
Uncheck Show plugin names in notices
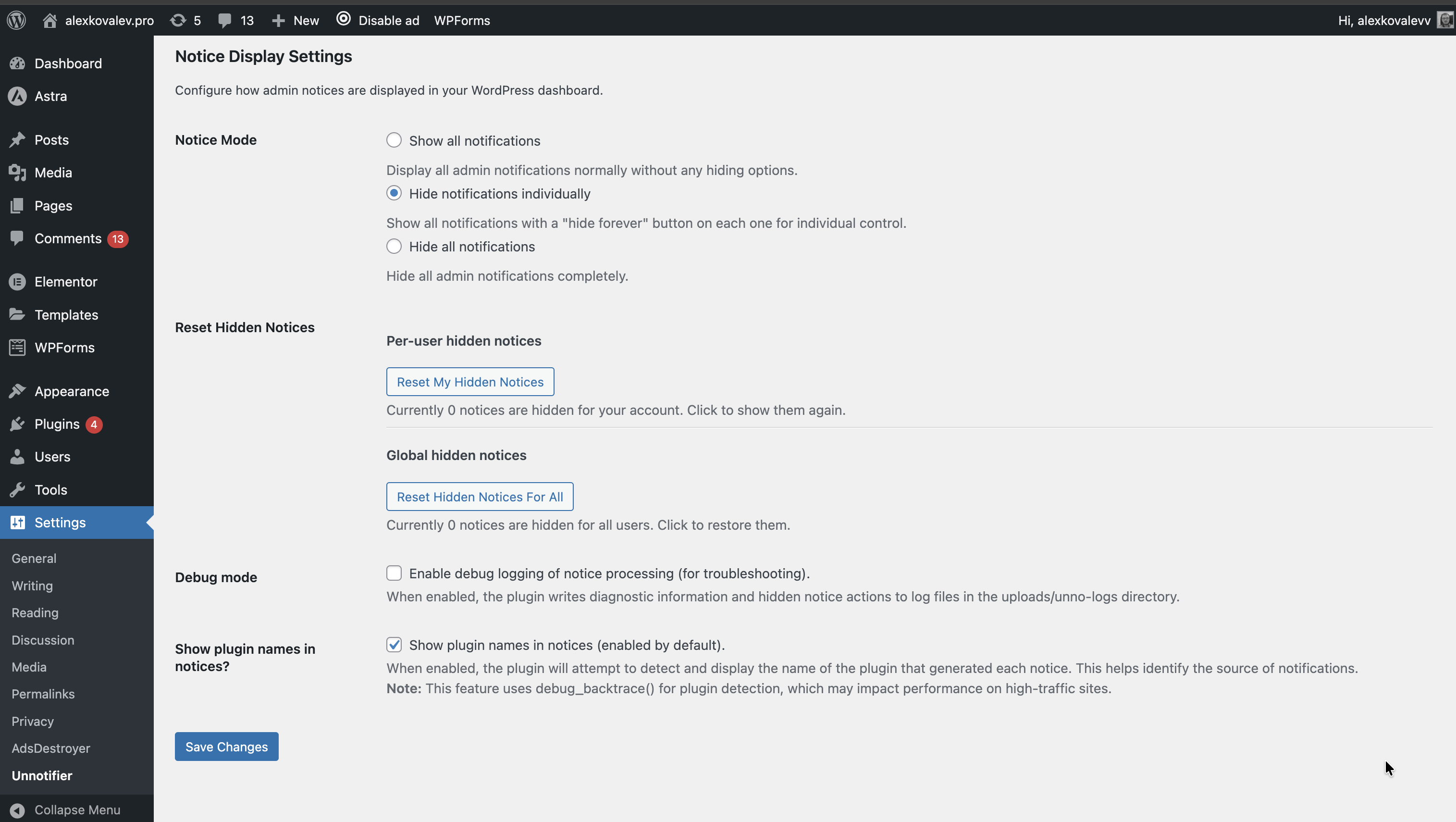[x=394, y=645]
